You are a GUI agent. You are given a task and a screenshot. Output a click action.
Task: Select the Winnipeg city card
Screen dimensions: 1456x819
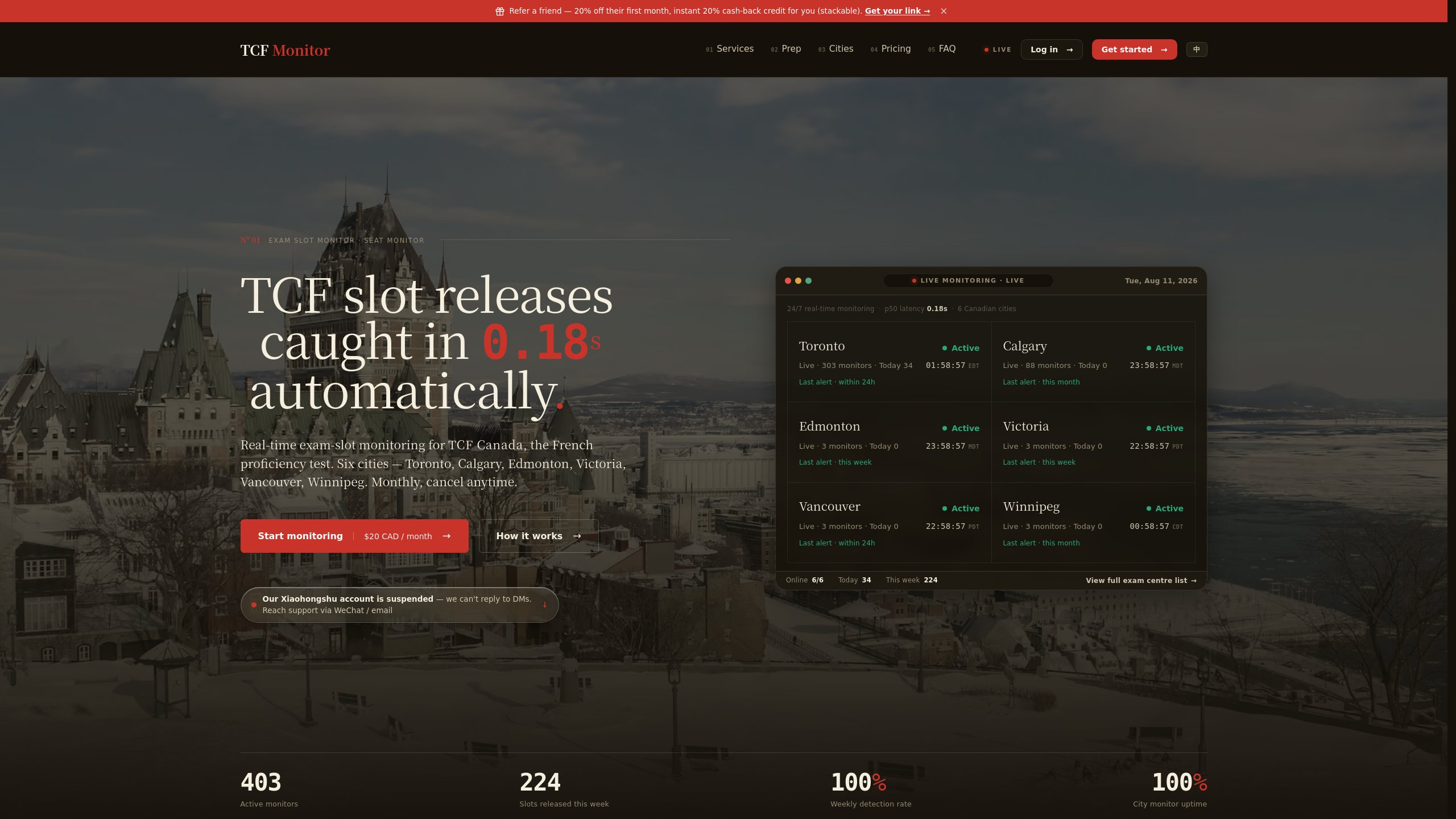[x=1093, y=523]
